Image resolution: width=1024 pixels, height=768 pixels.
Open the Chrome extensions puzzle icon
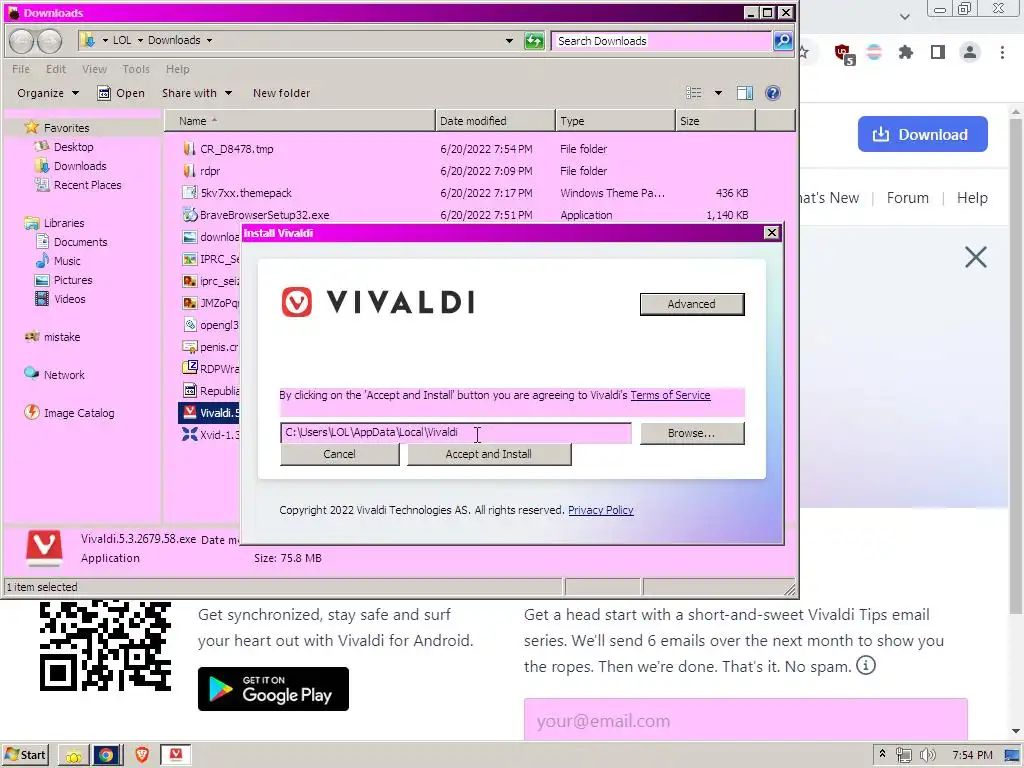[x=905, y=52]
